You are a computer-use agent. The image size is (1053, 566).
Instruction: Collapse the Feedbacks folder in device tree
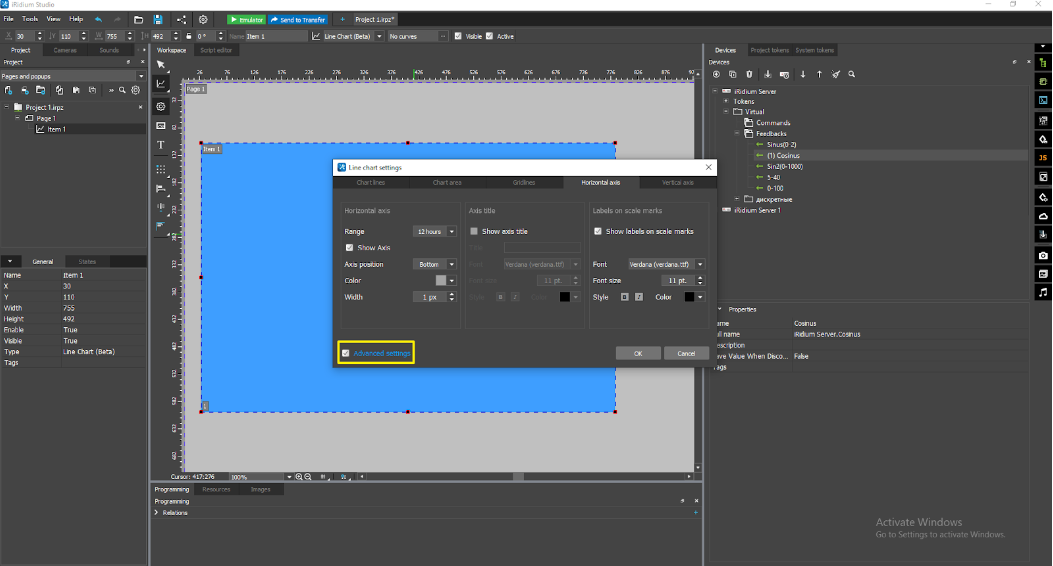click(x=736, y=133)
